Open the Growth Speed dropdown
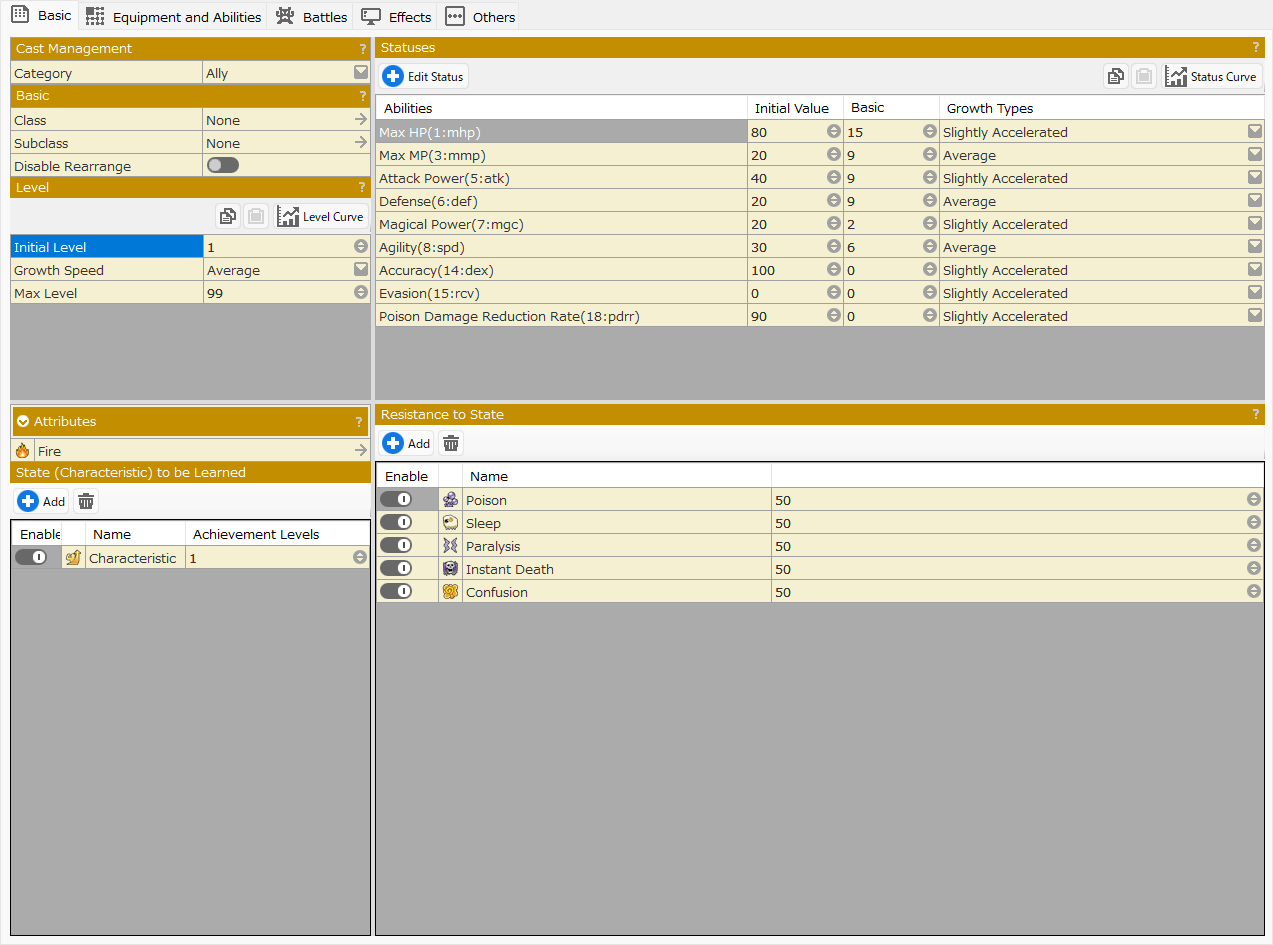Image resolution: width=1273 pixels, height=945 pixels. (x=360, y=270)
